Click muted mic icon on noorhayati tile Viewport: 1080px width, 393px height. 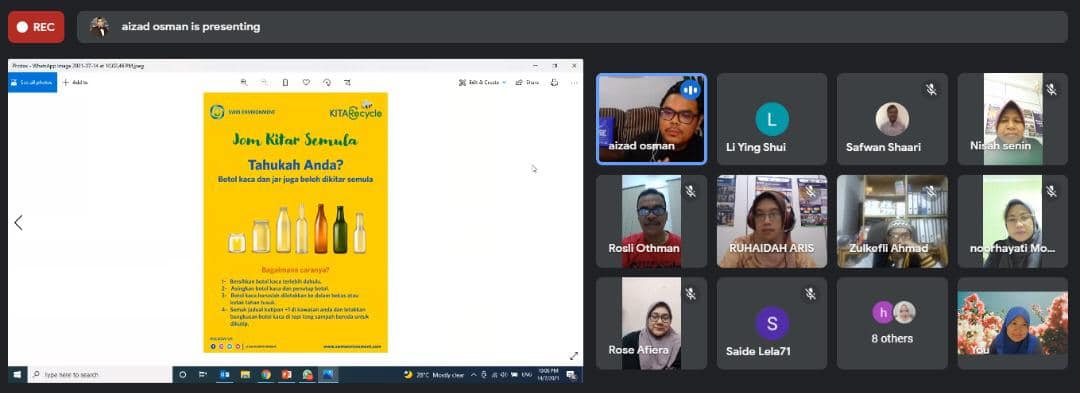click(1051, 191)
